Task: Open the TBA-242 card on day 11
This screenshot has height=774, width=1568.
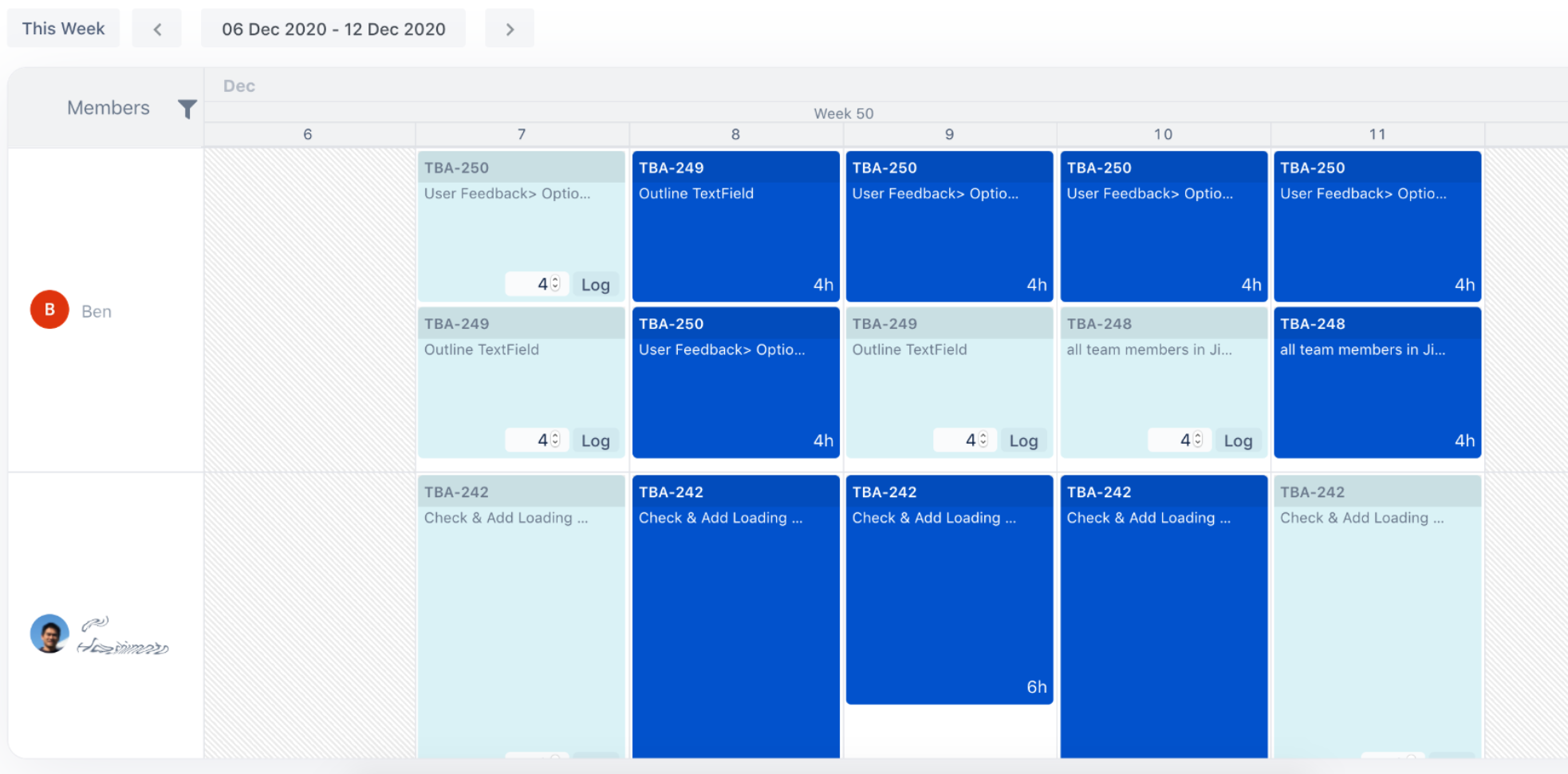Action: (x=1377, y=617)
